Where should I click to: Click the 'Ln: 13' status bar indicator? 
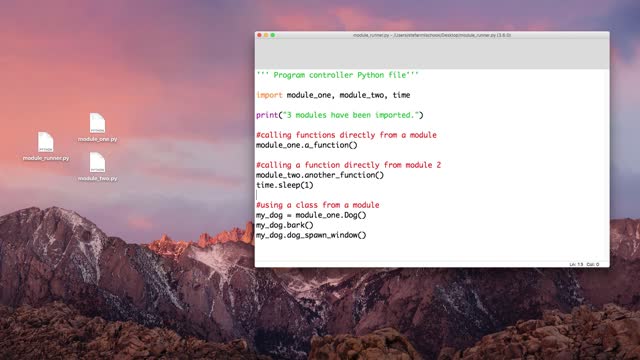click(x=576, y=264)
